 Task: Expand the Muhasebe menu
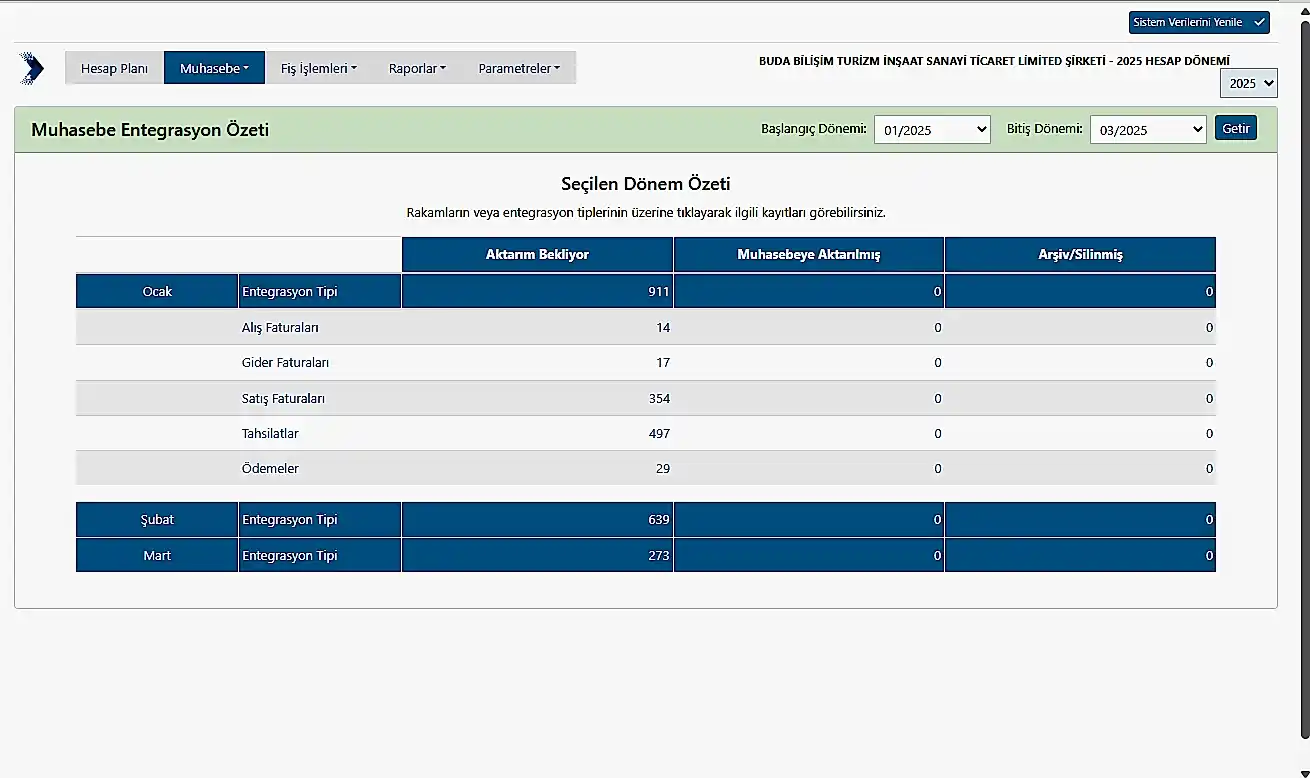tap(214, 68)
